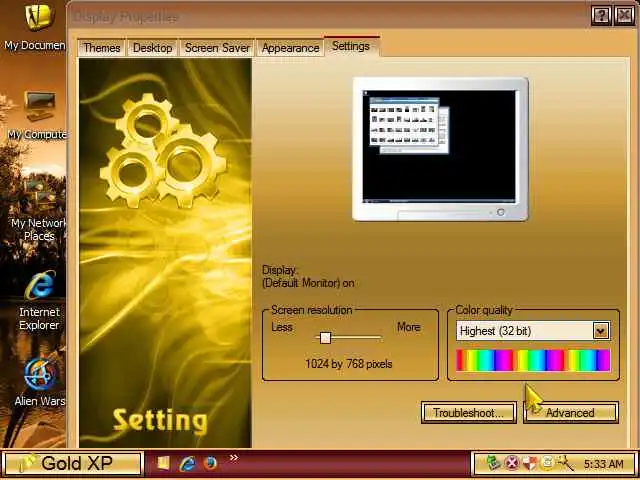Click the last tray icon before clock
This screenshot has height=480, width=640.
click(565, 463)
